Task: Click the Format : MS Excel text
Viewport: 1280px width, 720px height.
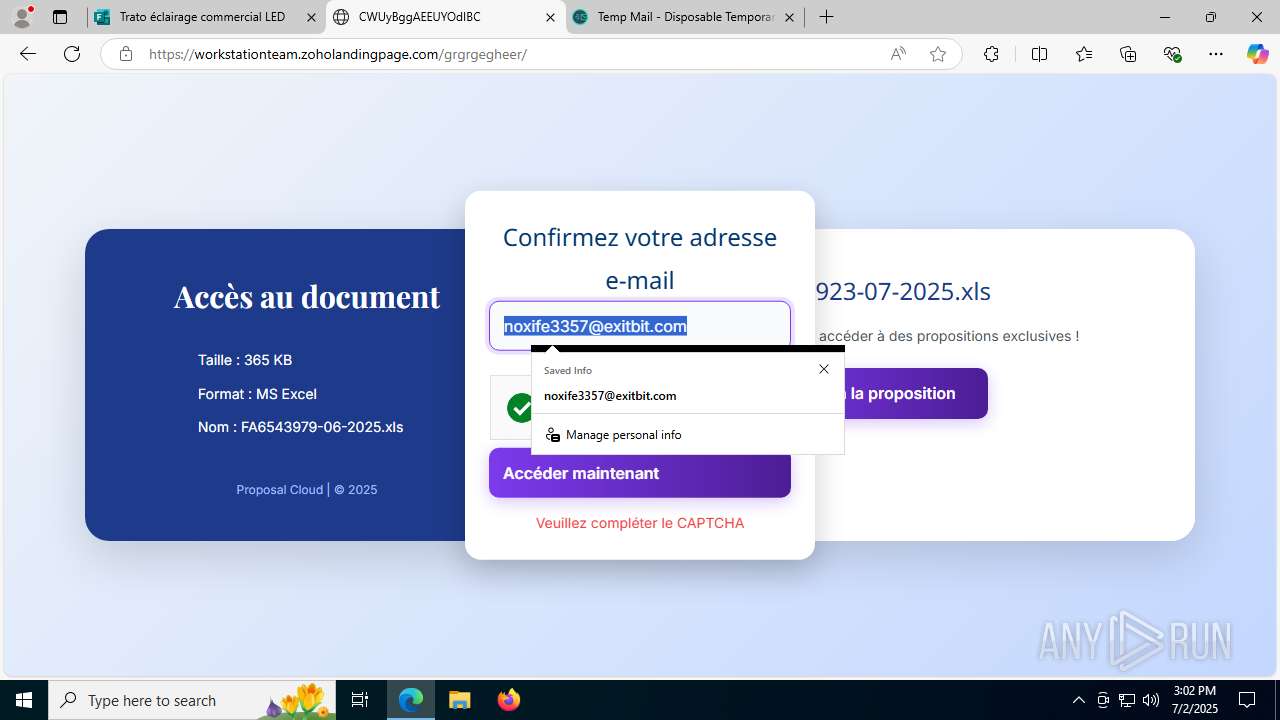Action: point(257,394)
